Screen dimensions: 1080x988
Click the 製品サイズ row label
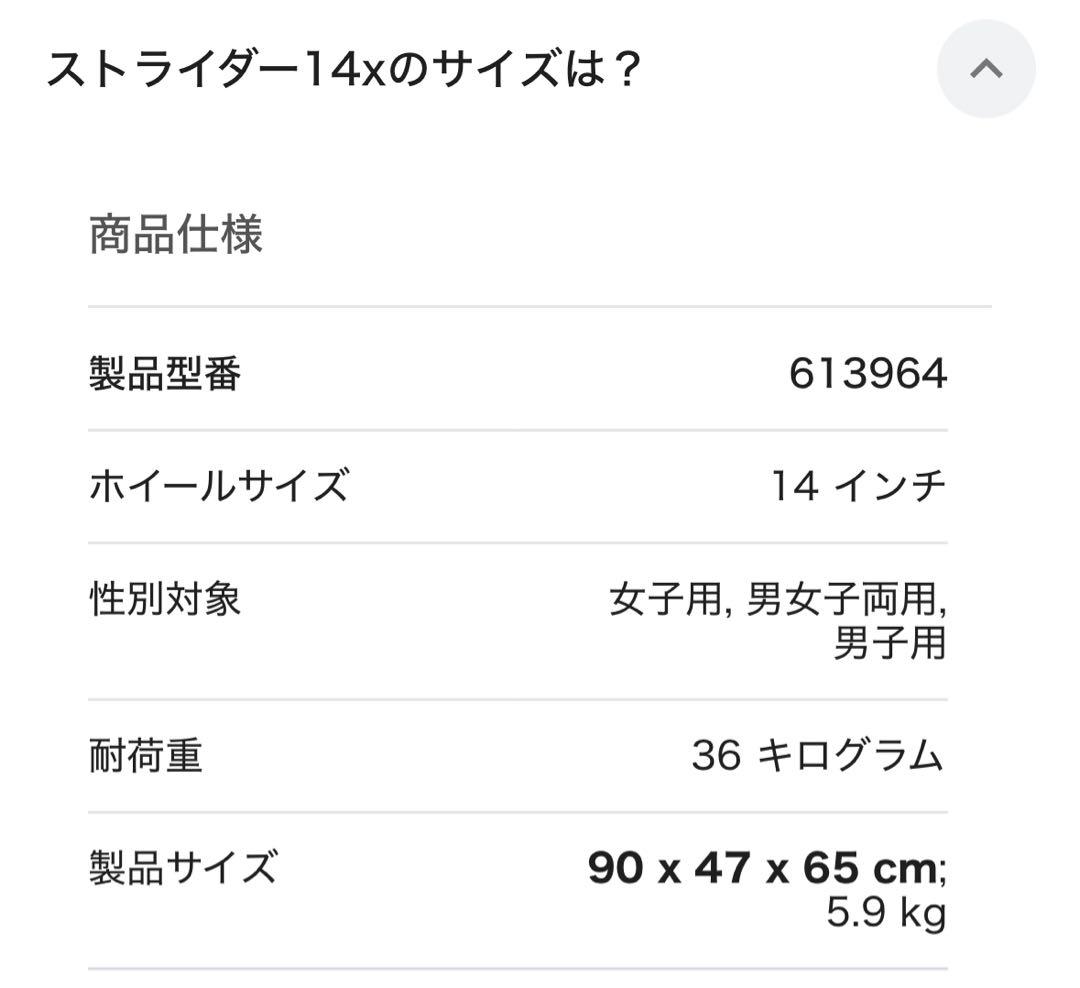[182, 868]
